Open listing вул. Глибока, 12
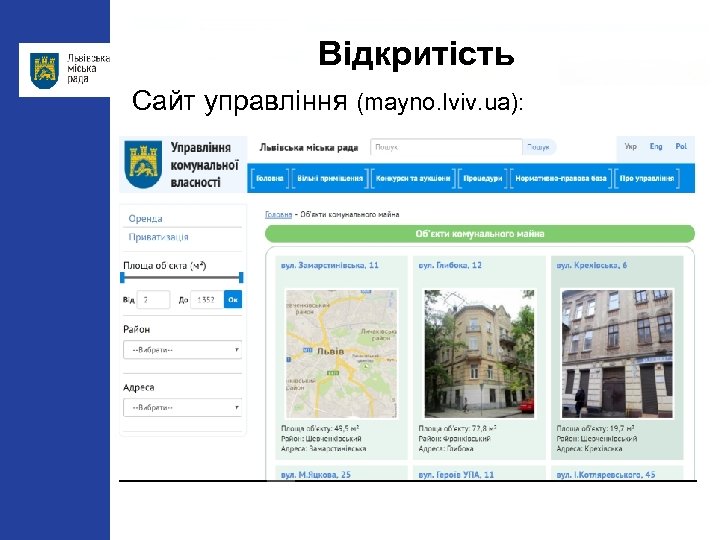The width and height of the screenshot is (720, 540). [450, 265]
